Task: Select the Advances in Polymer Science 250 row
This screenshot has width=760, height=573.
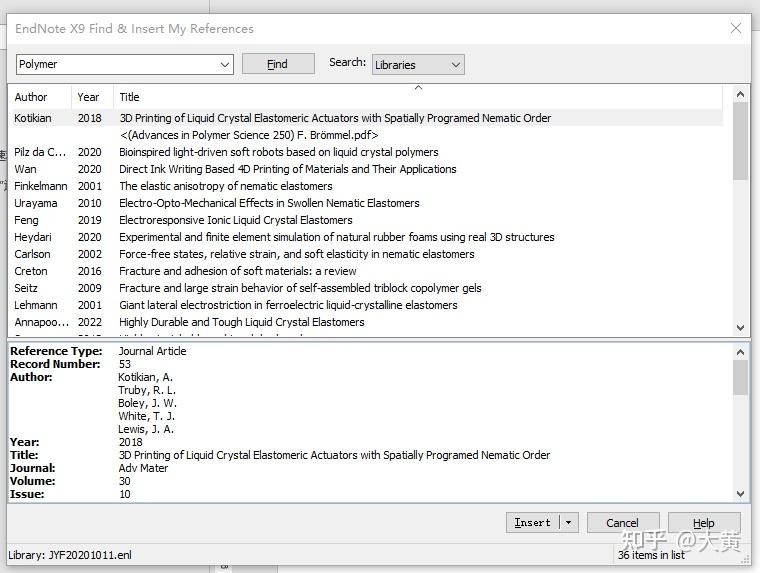Action: [366, 135]
